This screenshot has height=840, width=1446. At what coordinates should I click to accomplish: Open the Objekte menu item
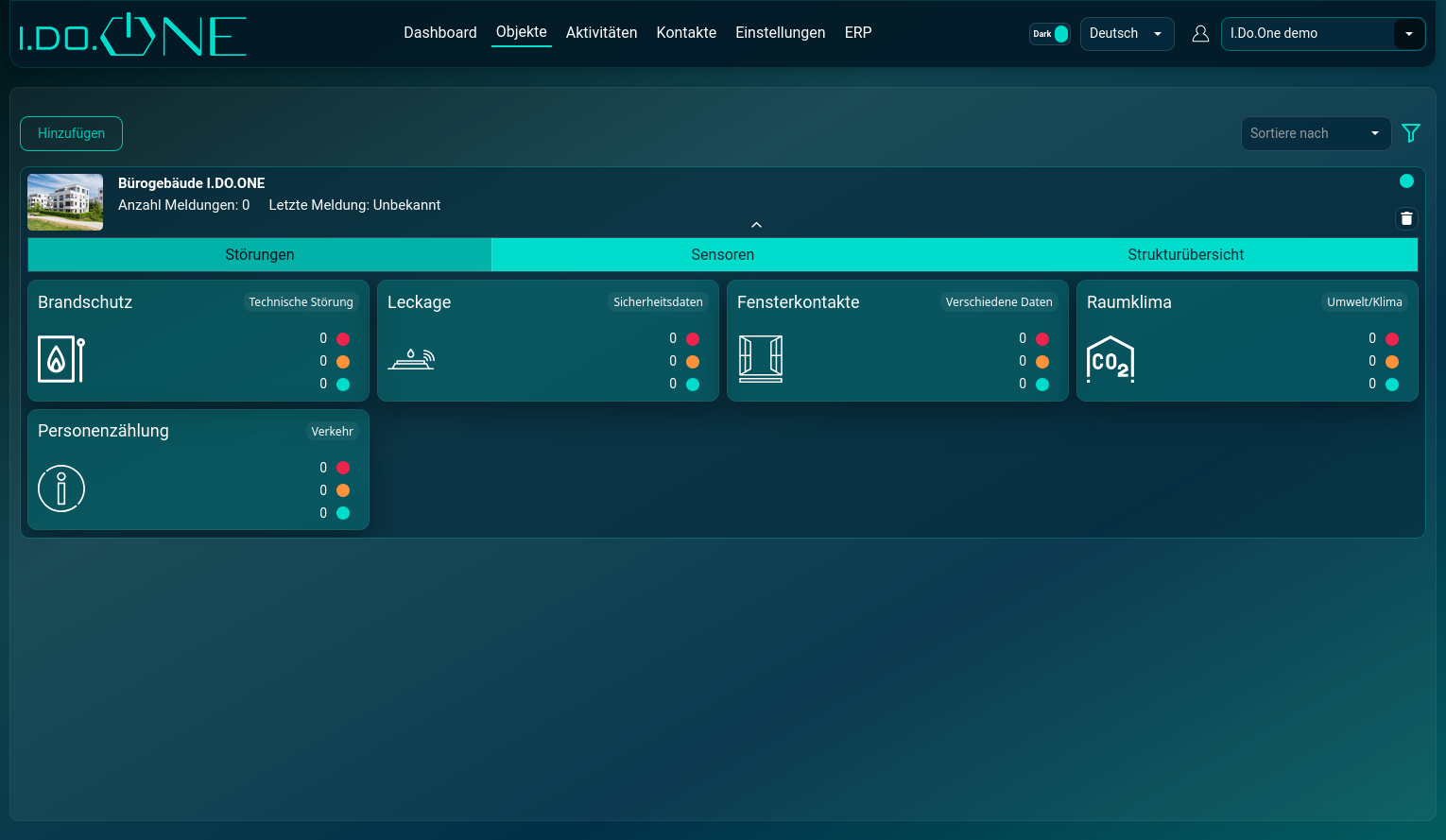522,32
